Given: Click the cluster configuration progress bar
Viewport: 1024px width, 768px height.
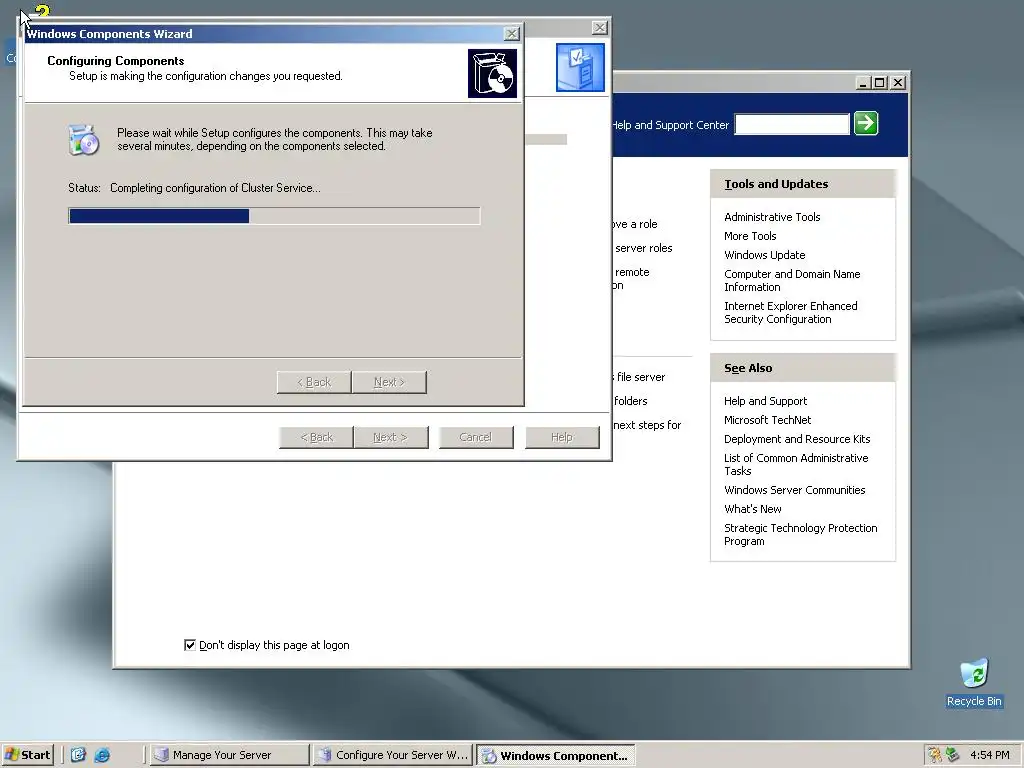Looking at the screenshot, I should pos(274,216).
